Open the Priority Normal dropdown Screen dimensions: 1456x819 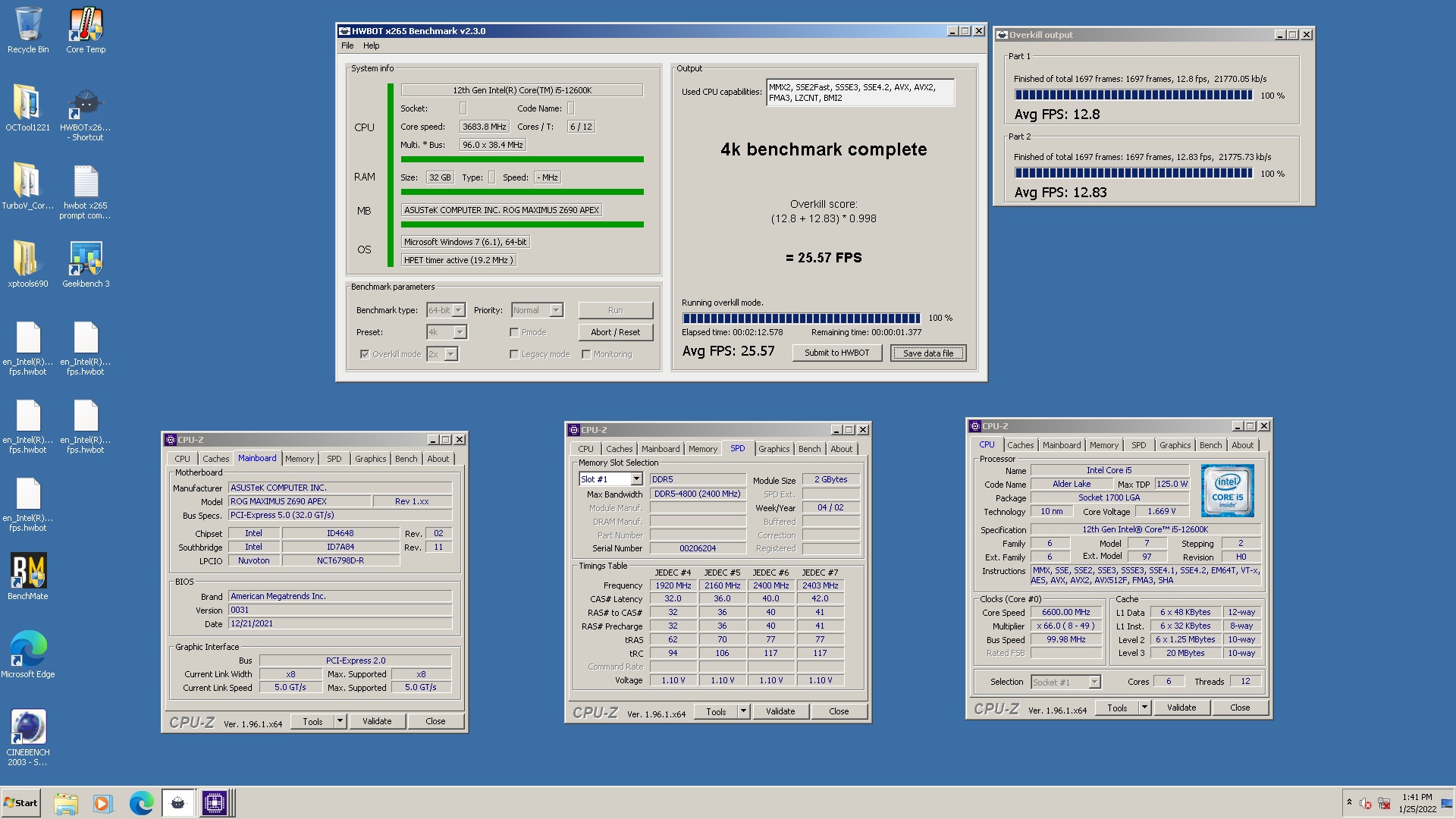point(537,310)
